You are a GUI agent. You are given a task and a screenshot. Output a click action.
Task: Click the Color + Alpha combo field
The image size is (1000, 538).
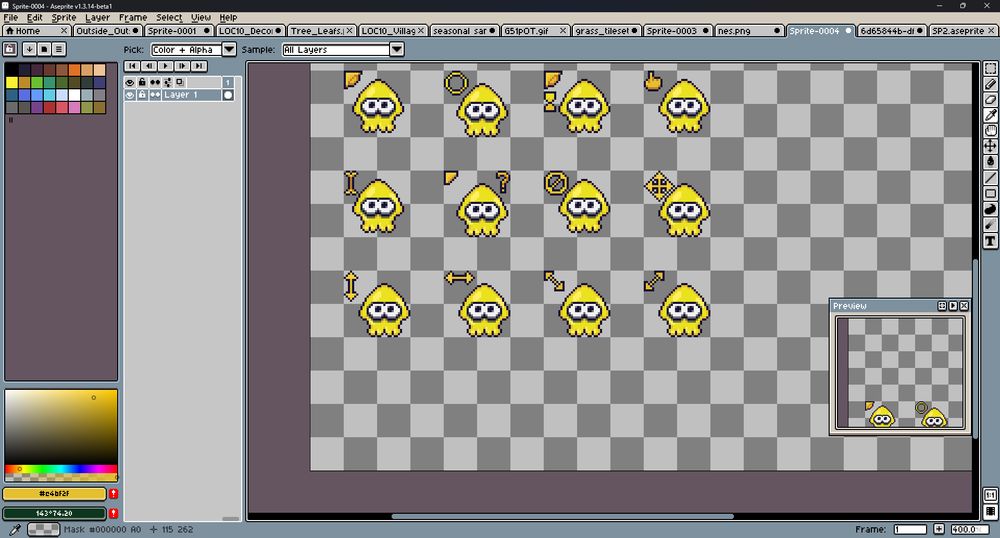tap(186, 49)
